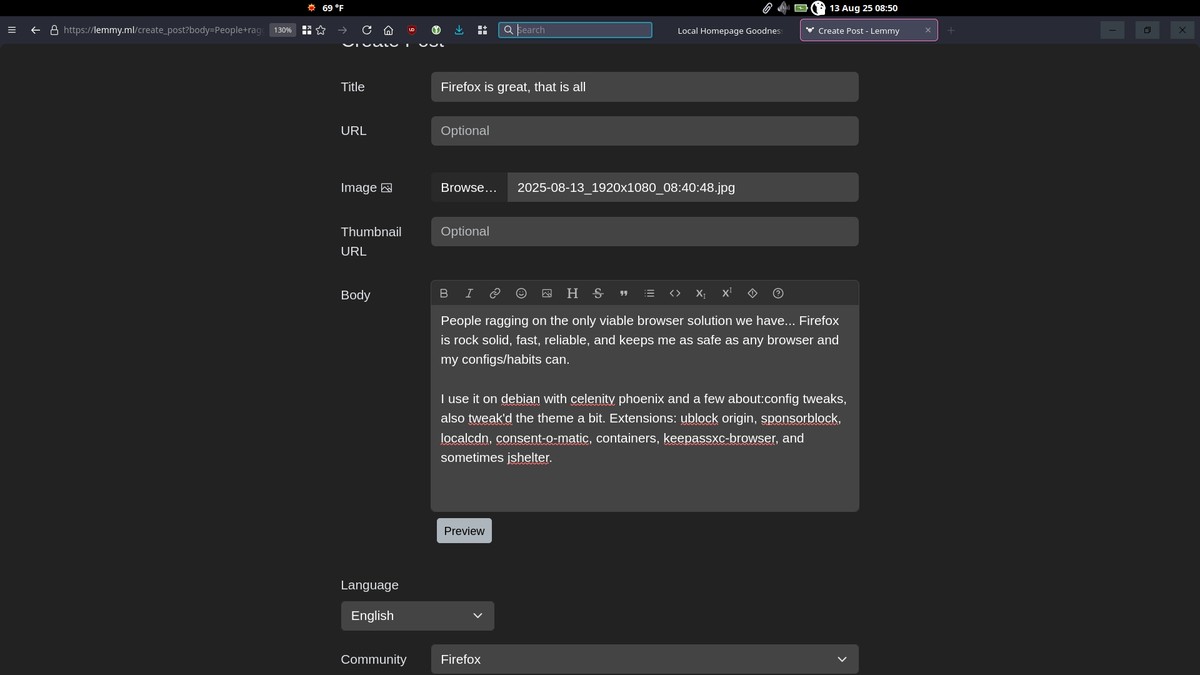This screenshot has width=1200, height=675.
Task: Insert a spoiler using the spoiler icon
Action: tap(752, 293)
